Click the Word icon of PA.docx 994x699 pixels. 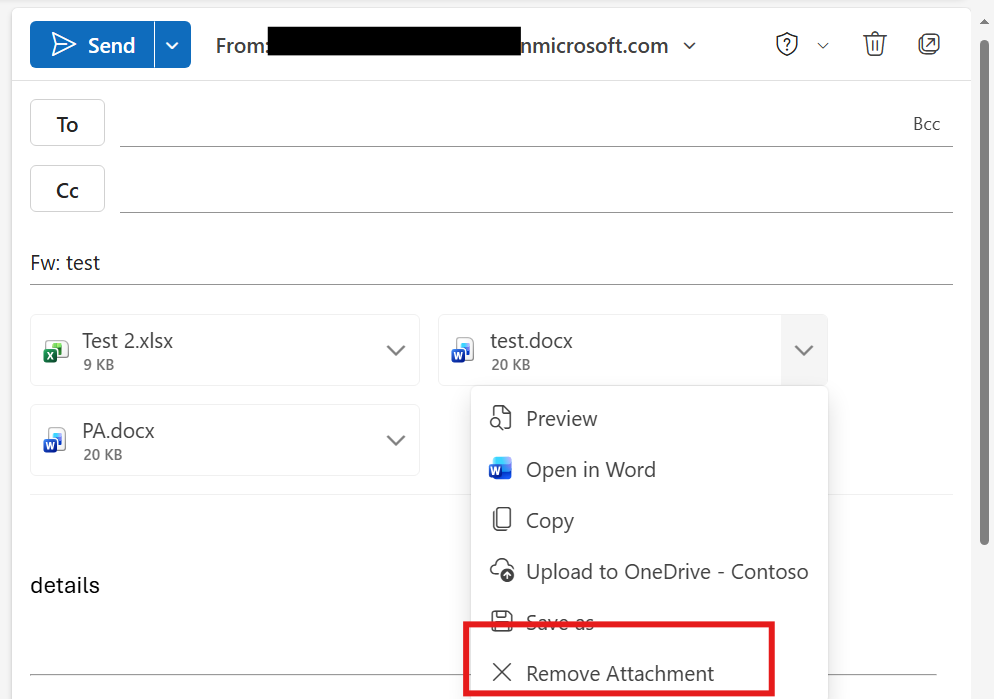[x=55, y=441]
